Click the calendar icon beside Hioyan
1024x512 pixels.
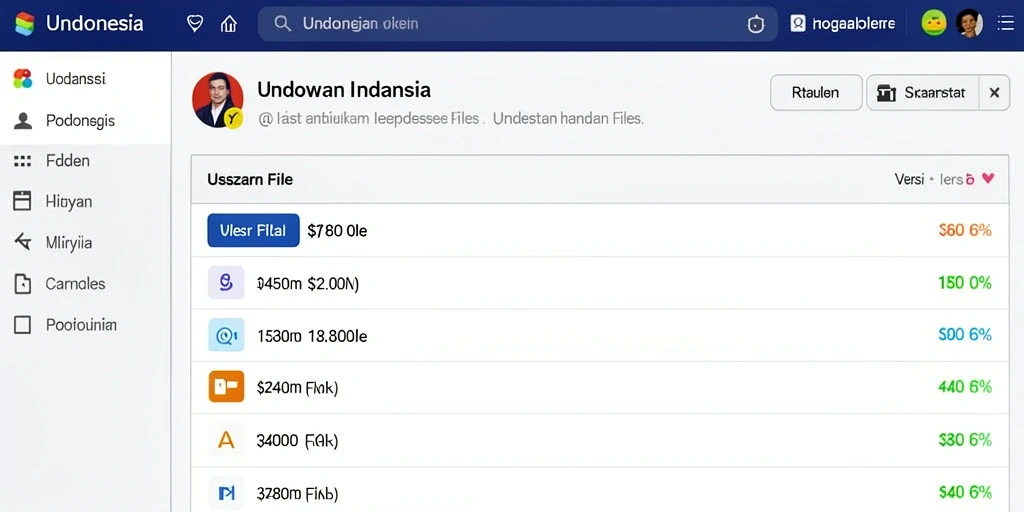point(22,201)
